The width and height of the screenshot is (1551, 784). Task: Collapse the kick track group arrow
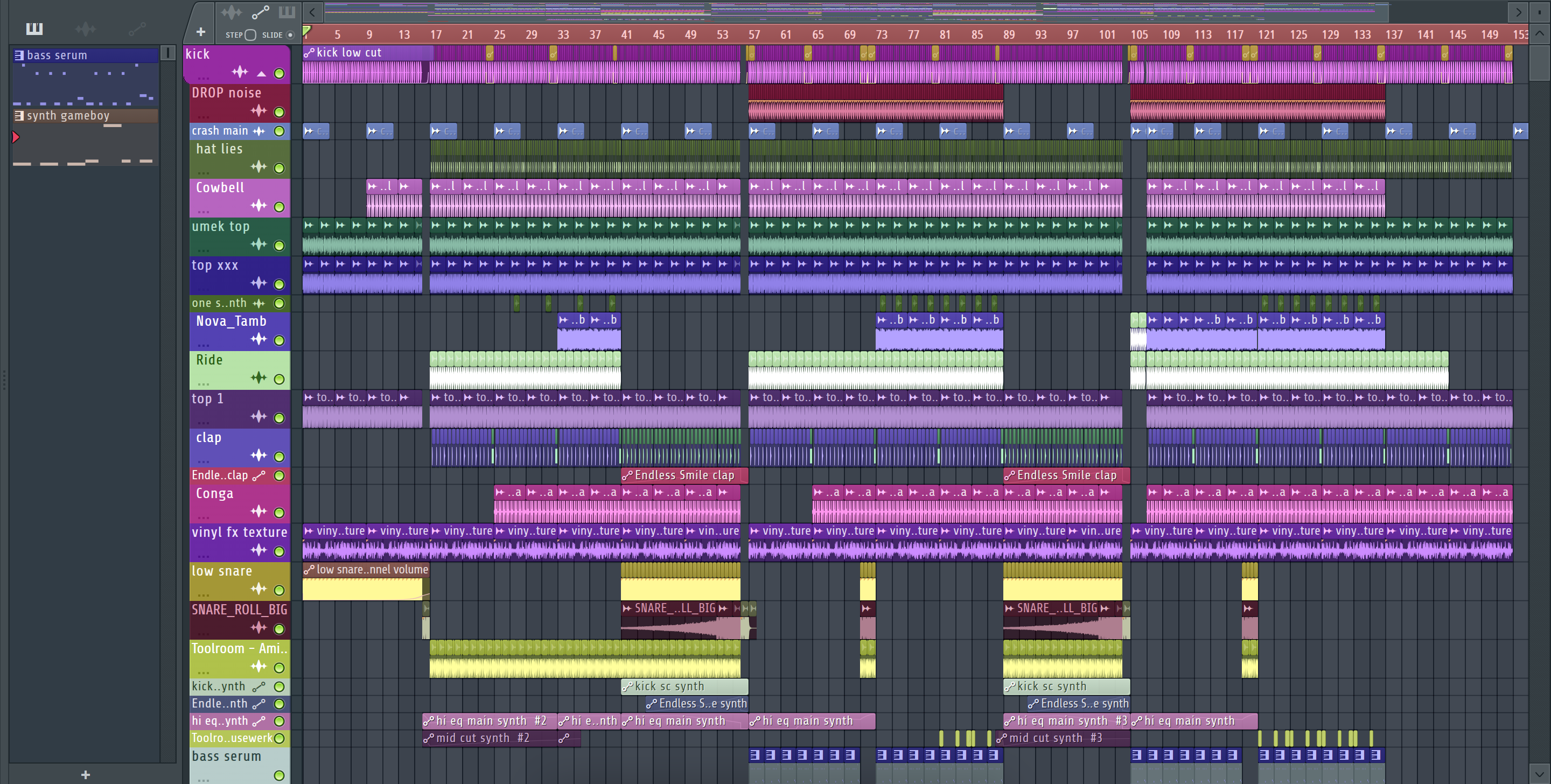click(261, 74)
